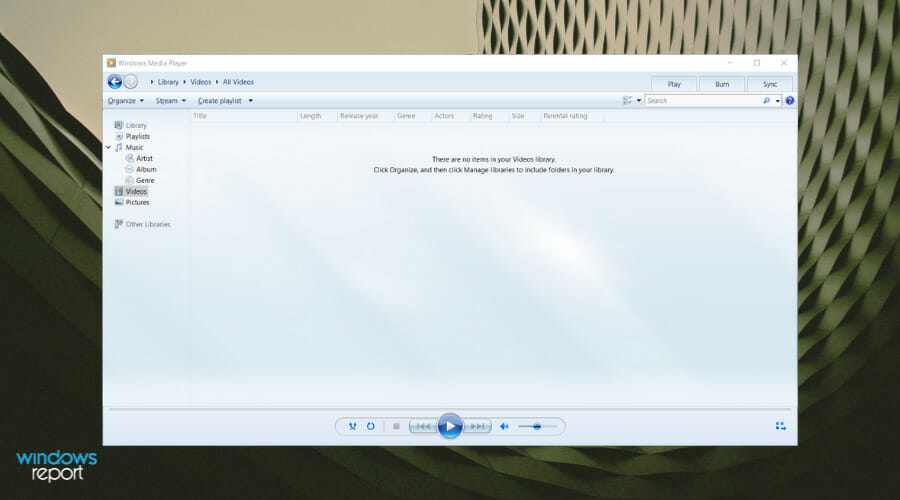Open the Create playlist button
This screenshot has height=500, width=900.
(x=220, y=100)
